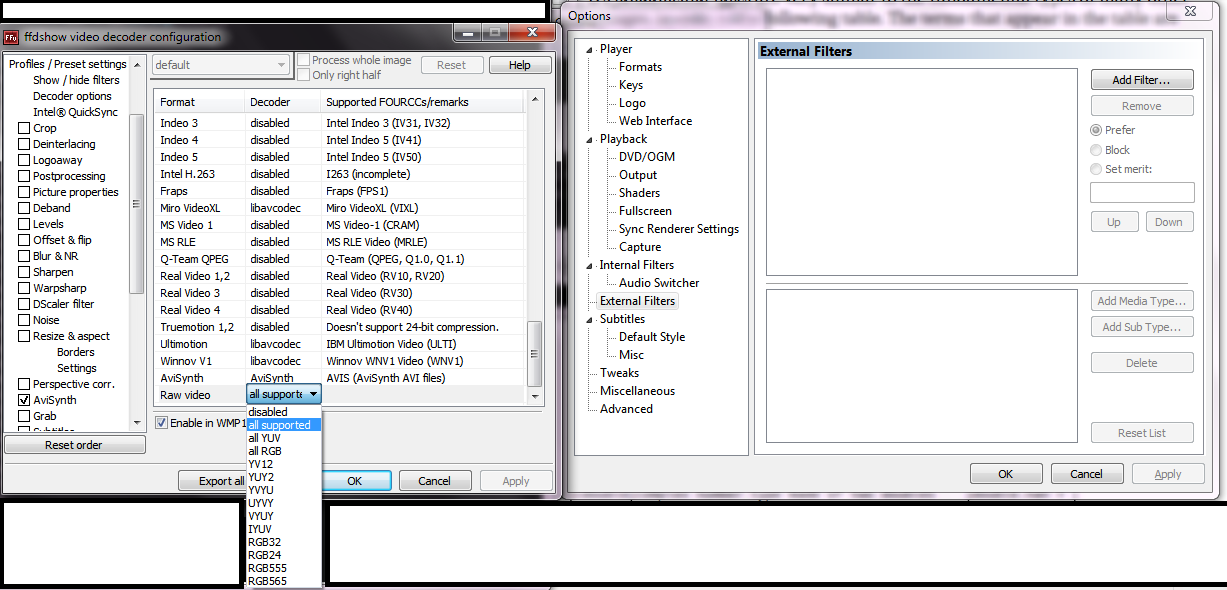Choose 'all RGB' from the list
Screen dimensions: 1227x590
coord(284,451)
